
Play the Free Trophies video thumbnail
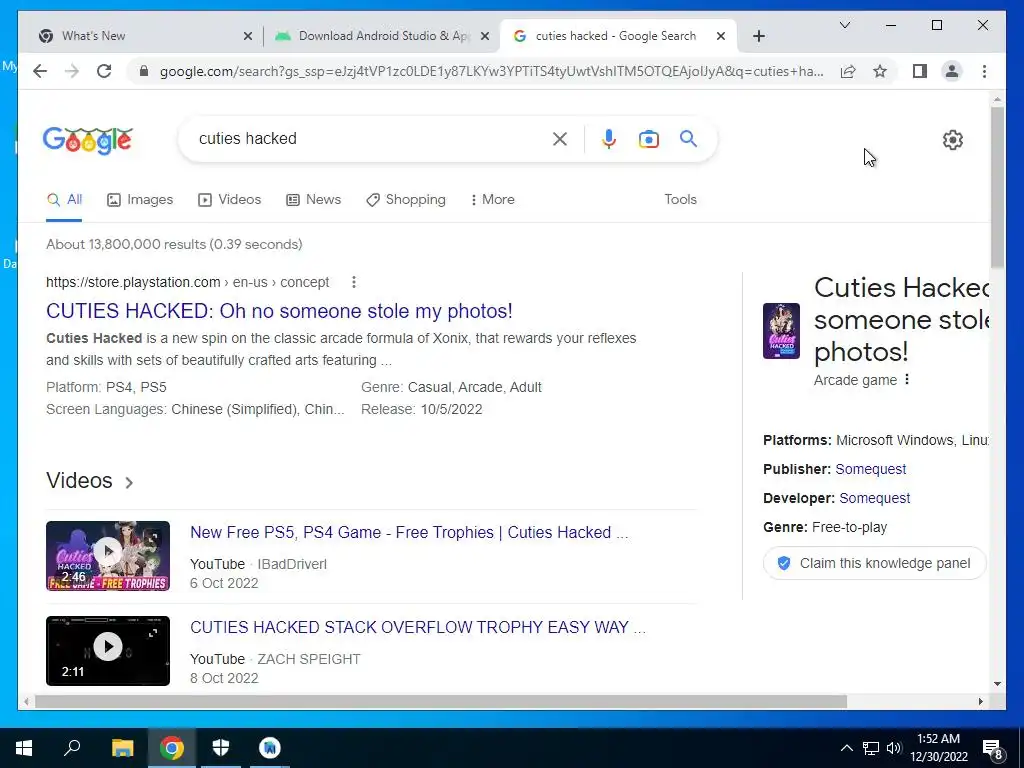[108, 556]
